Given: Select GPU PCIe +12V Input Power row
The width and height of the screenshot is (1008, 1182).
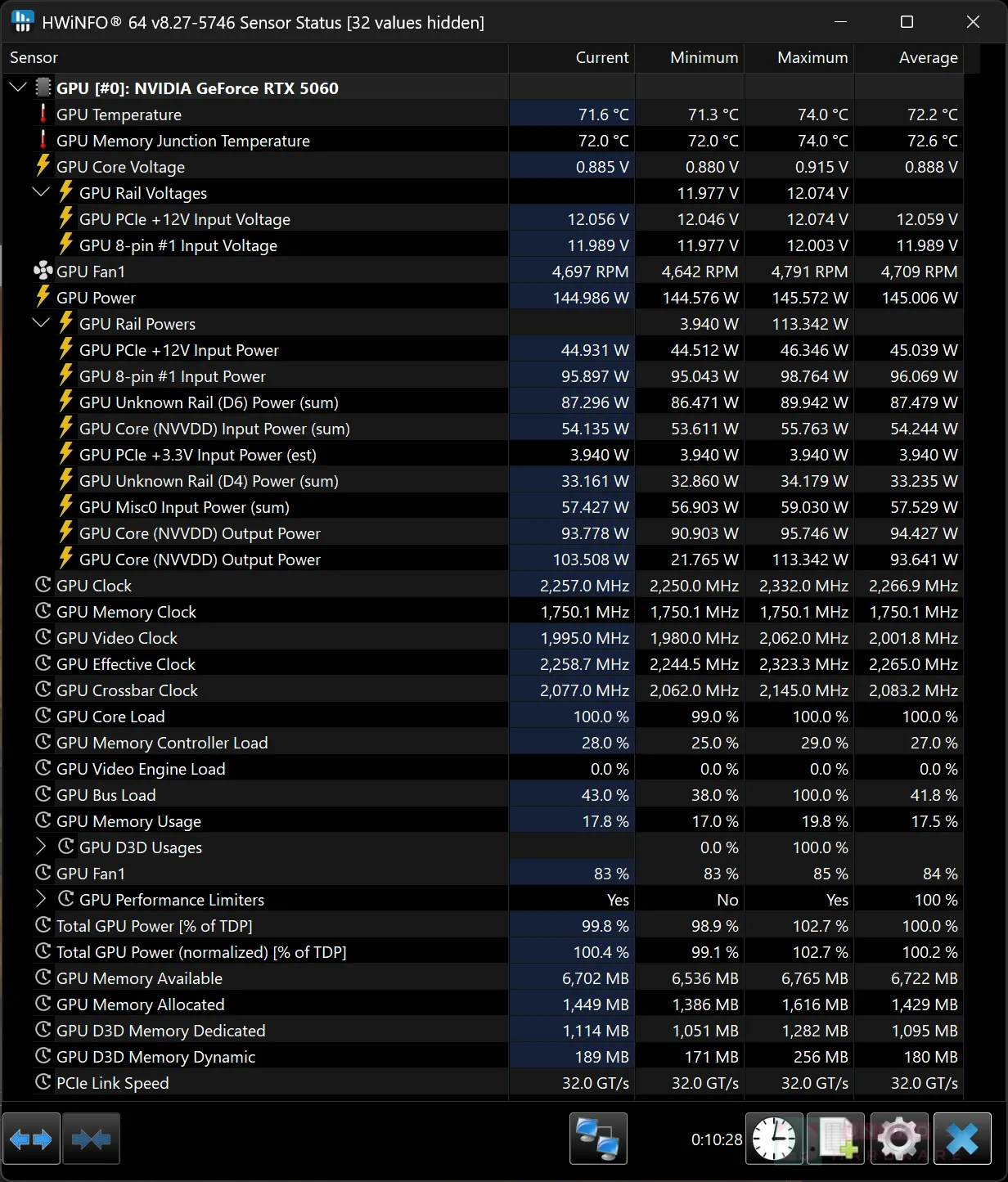Looking at the screenshot, I should coord(483,350).
